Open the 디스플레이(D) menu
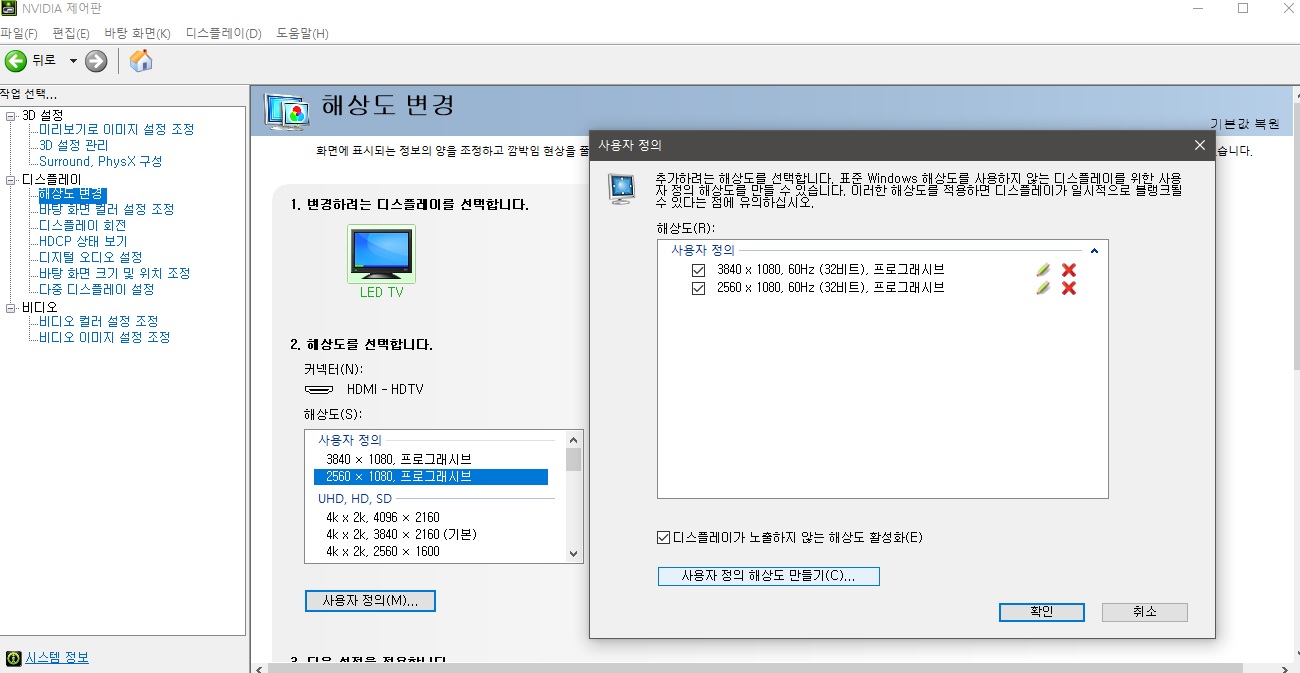The image size is (1300, 673). coord(223,34)
